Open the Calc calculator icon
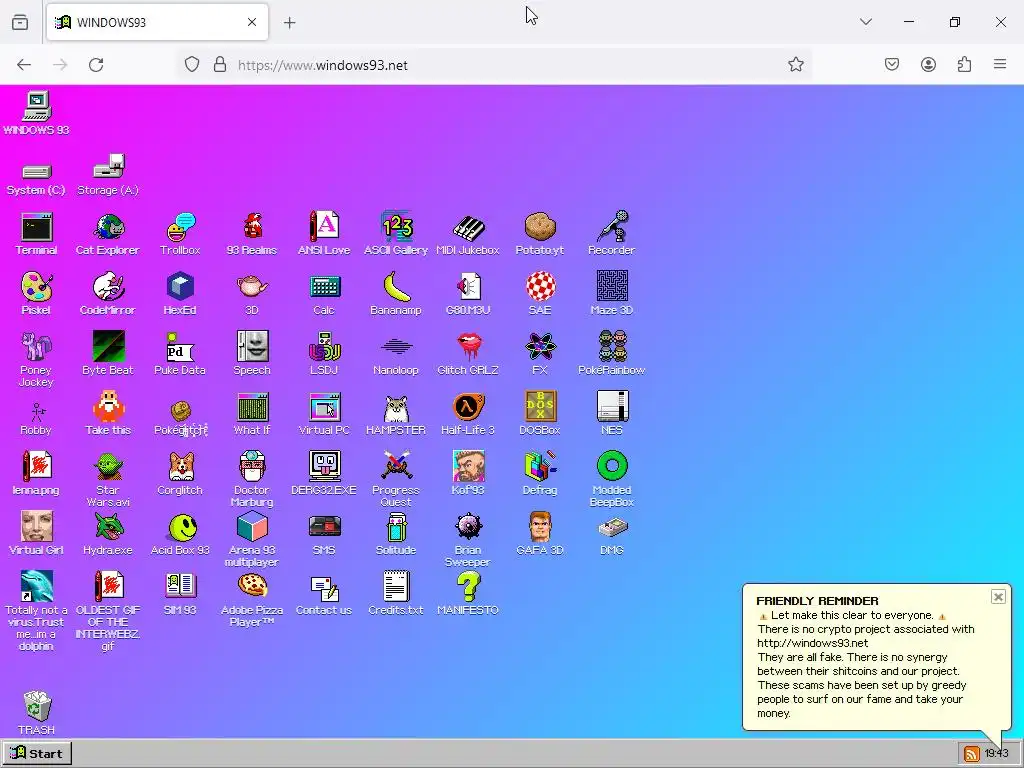The height and width of the screenshot is (768, 1024). (325, 287)
